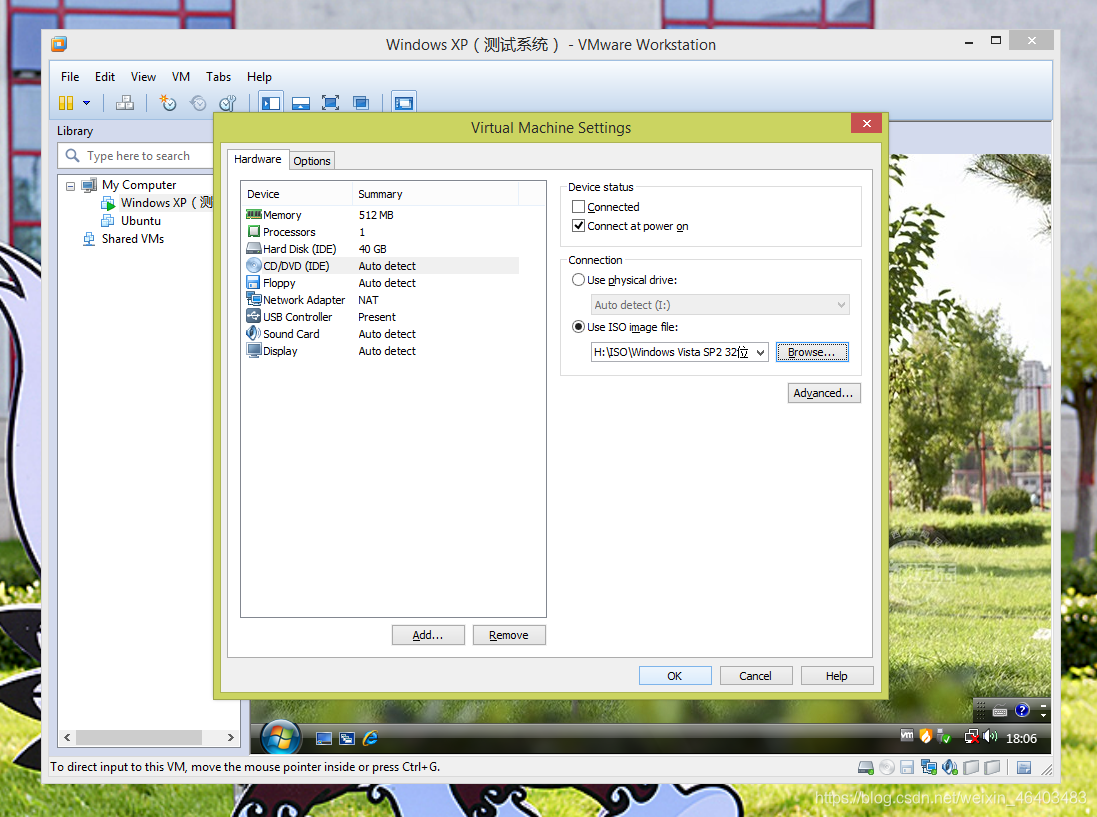
Task: Click the guest volume tray icon
Action: pos(989,736)
